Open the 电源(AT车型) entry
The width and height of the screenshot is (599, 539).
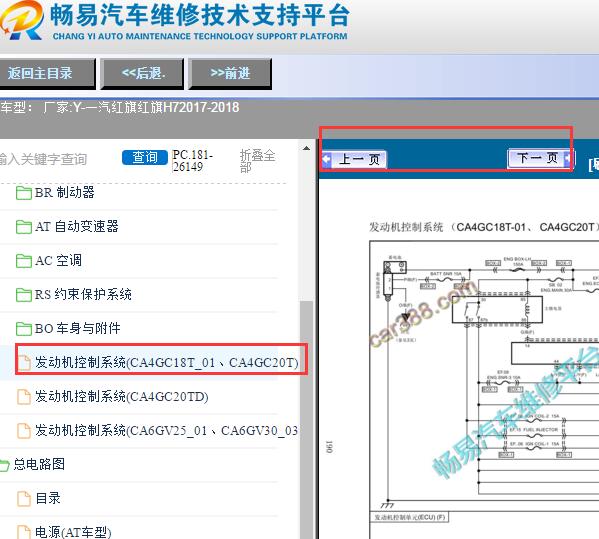pos(73,532)
